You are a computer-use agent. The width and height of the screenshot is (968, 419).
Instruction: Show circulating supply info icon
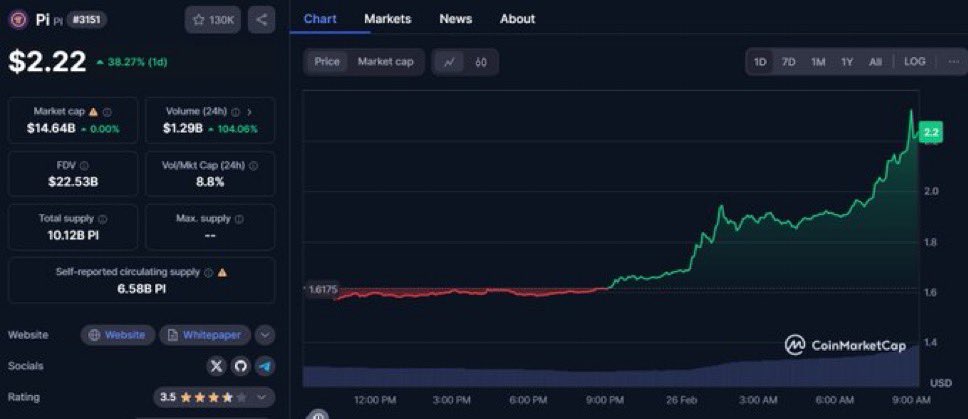coord(209,272)
